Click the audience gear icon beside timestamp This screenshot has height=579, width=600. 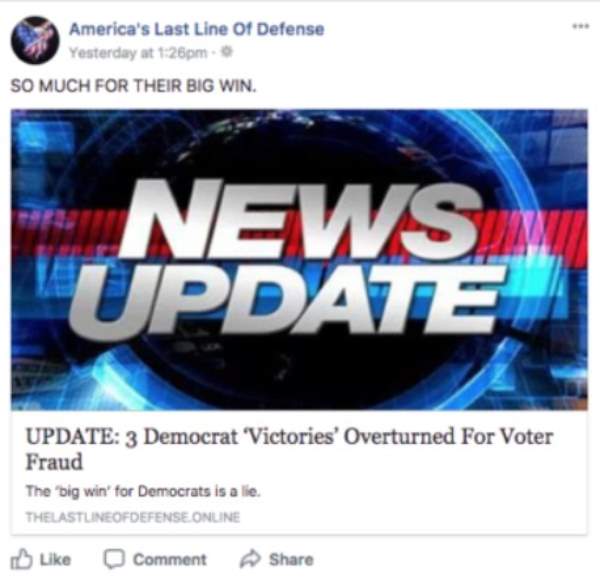click(x=228, y=51)
